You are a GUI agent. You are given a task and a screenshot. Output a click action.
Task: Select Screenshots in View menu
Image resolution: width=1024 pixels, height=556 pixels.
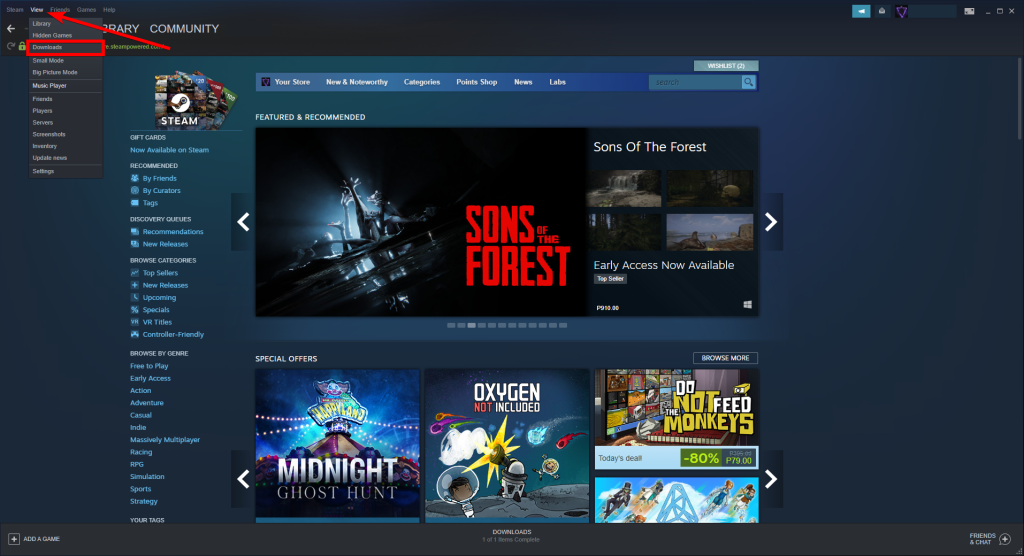click(65, 134)
